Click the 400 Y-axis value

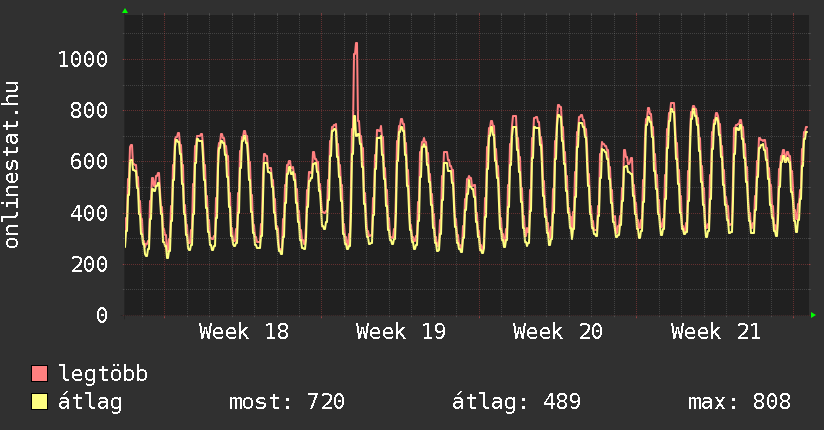pyautogui.click(x=89, y=213)
